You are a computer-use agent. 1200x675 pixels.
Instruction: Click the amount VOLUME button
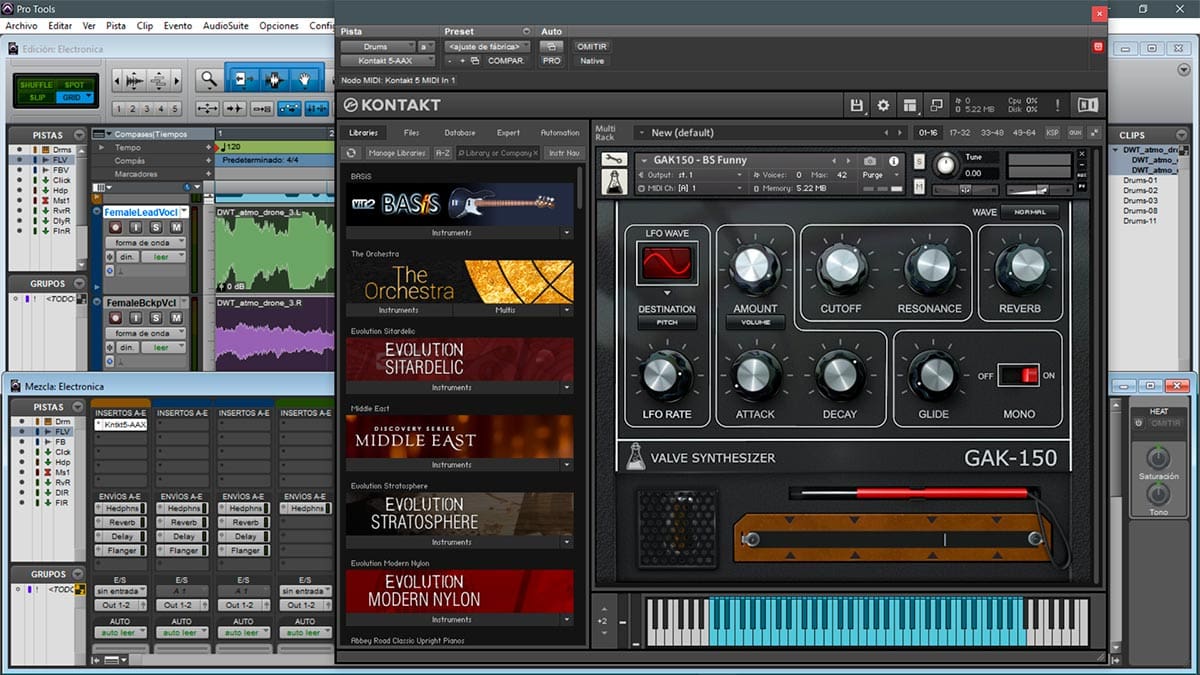coord(755,324)
